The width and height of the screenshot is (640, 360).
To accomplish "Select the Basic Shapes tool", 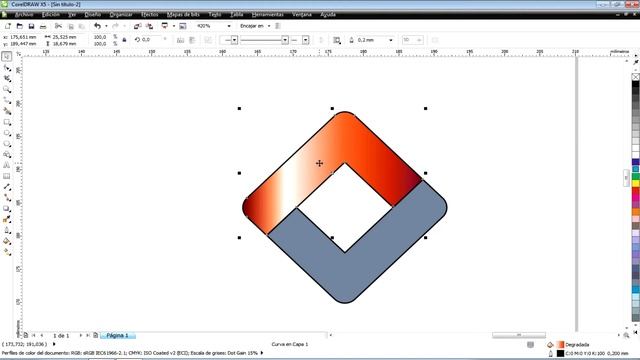I will click(x=7, y=155).
